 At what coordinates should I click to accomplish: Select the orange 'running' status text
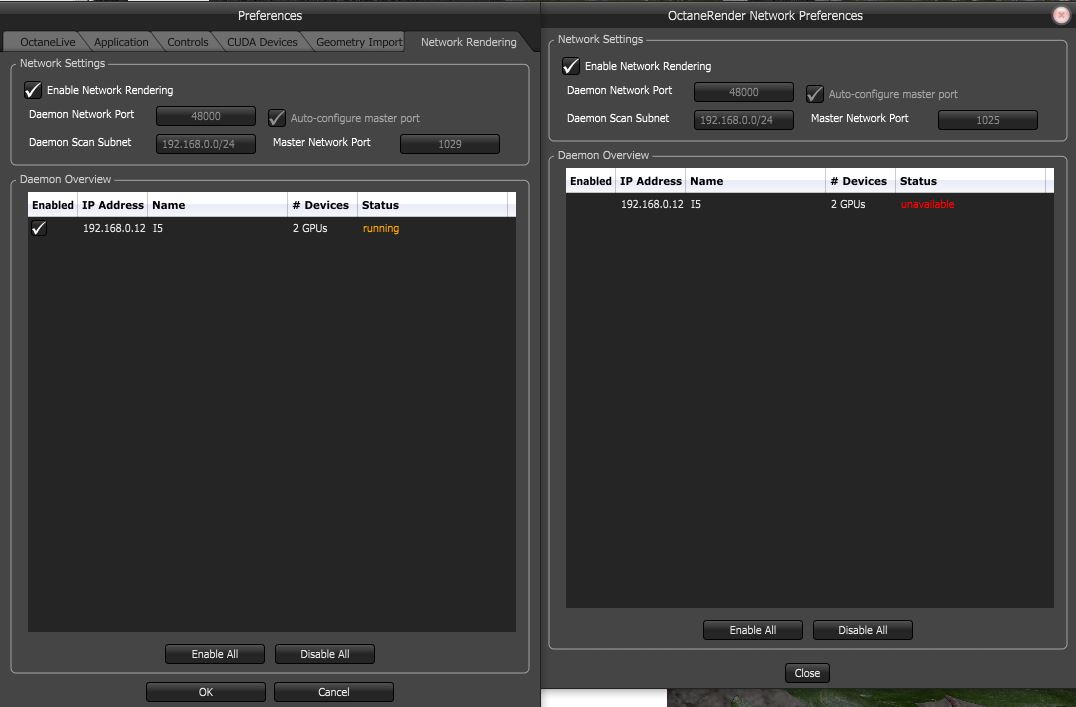381,228
